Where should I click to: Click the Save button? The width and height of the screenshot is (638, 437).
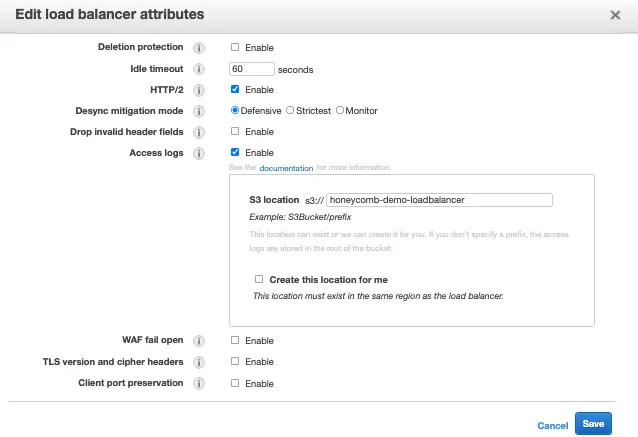click(x=592, y=424)
